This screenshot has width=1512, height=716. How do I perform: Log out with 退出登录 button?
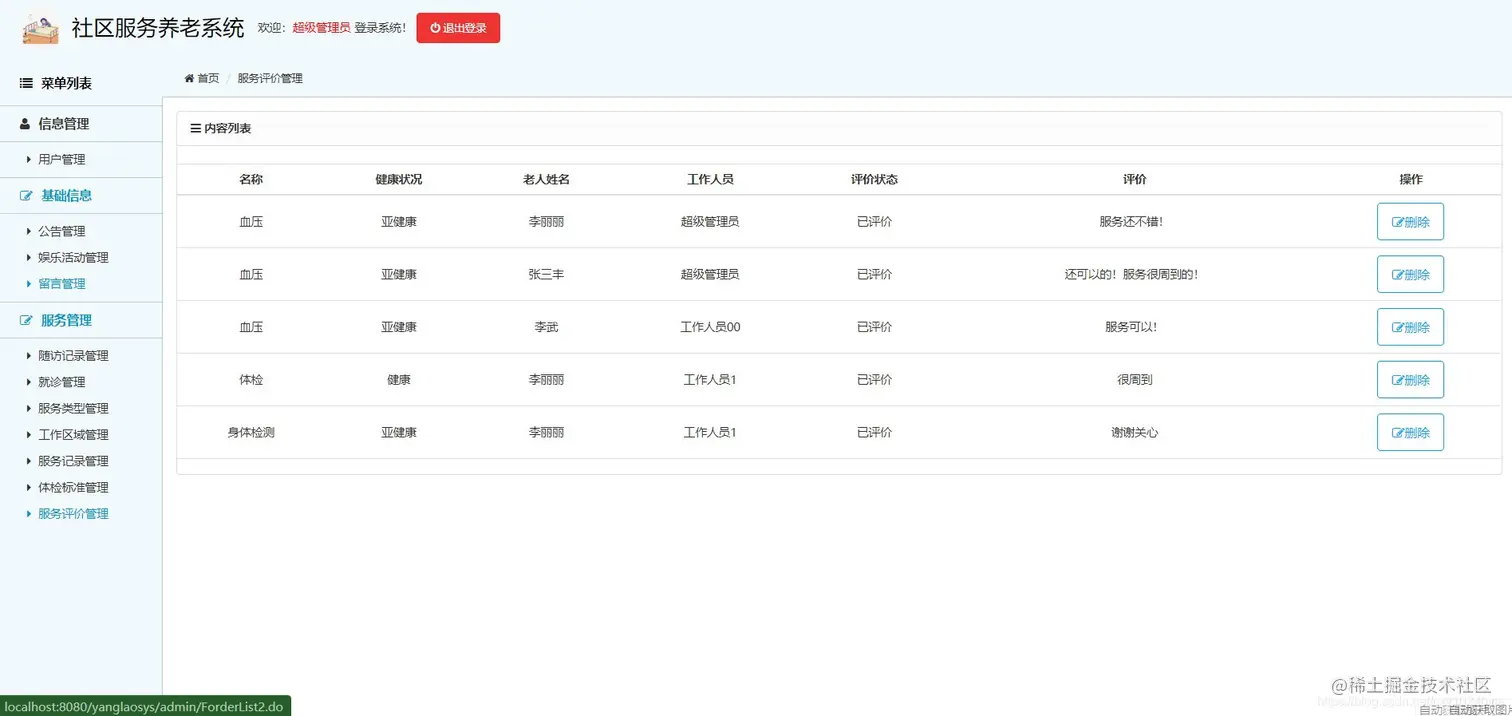458,28
